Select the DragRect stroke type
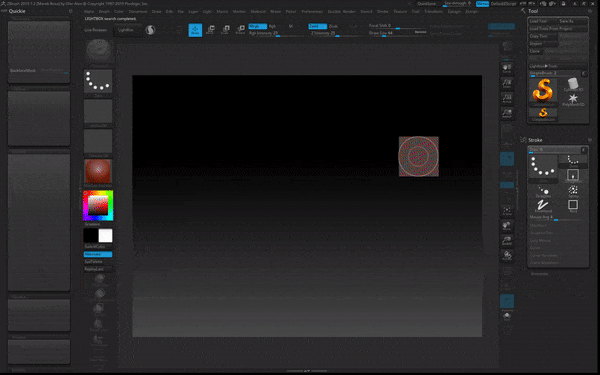Screen dimensions: 600x375 [x=573, y=176]
